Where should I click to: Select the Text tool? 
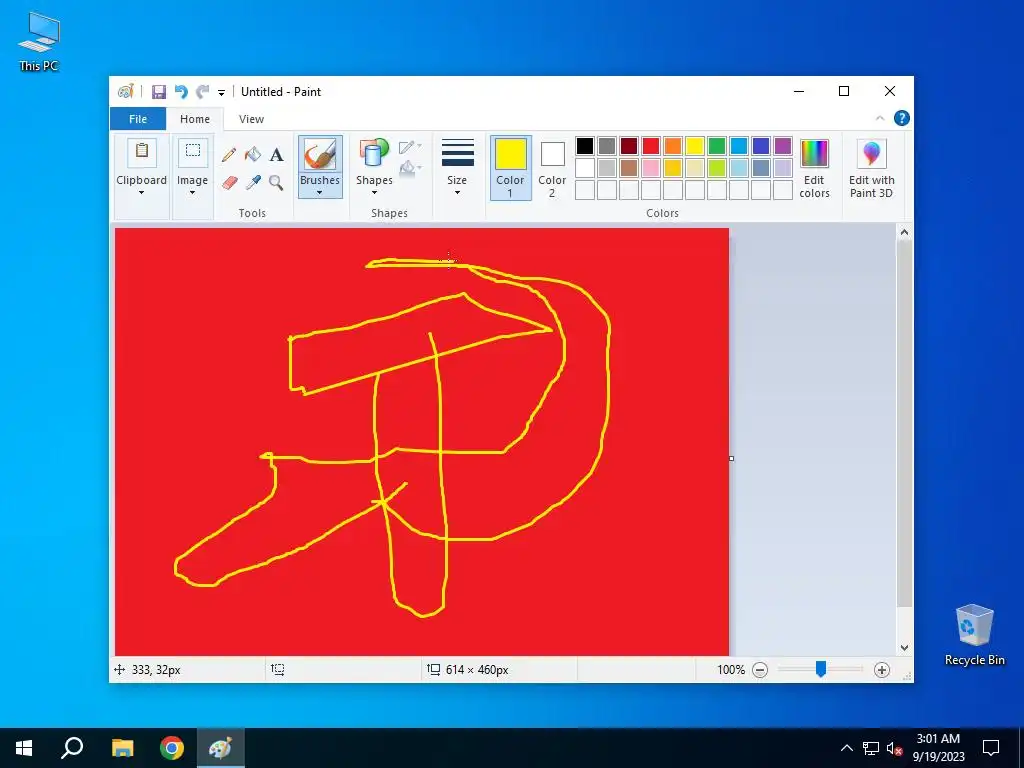tap(276, 155)
